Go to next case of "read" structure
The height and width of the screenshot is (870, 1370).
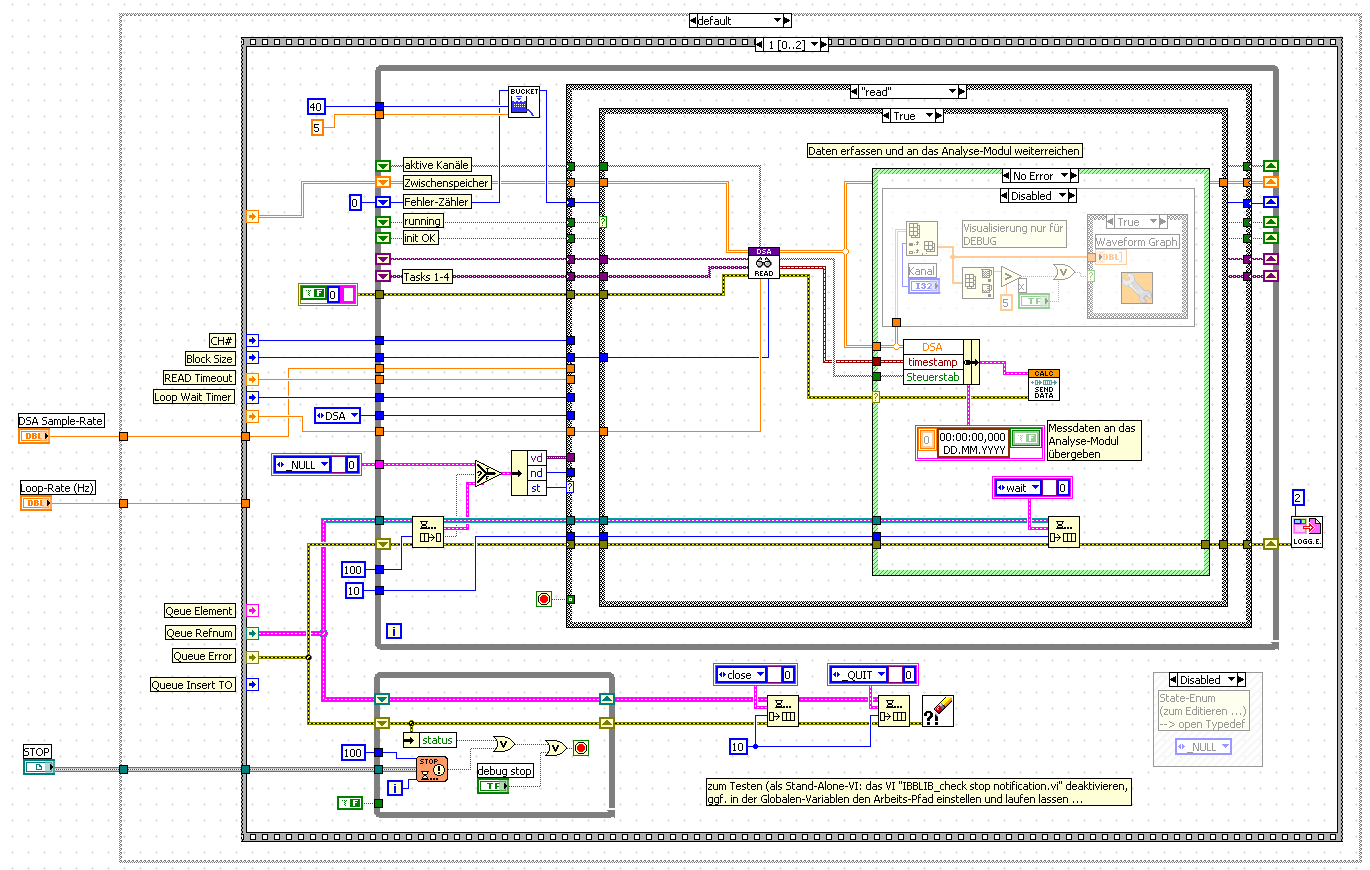pyautogui.click(x=962, y=92)
